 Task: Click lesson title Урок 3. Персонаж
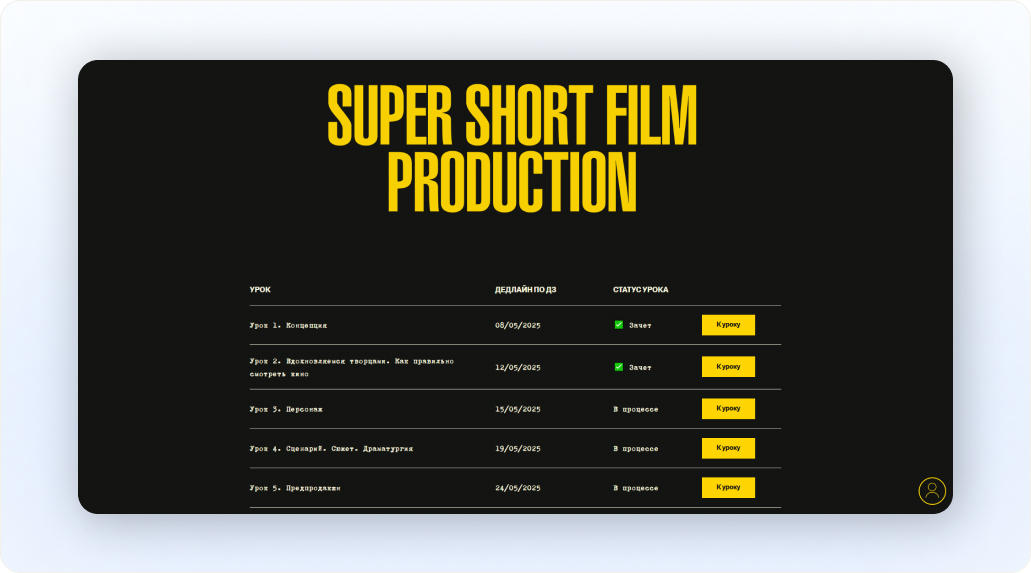coord(286,409)
